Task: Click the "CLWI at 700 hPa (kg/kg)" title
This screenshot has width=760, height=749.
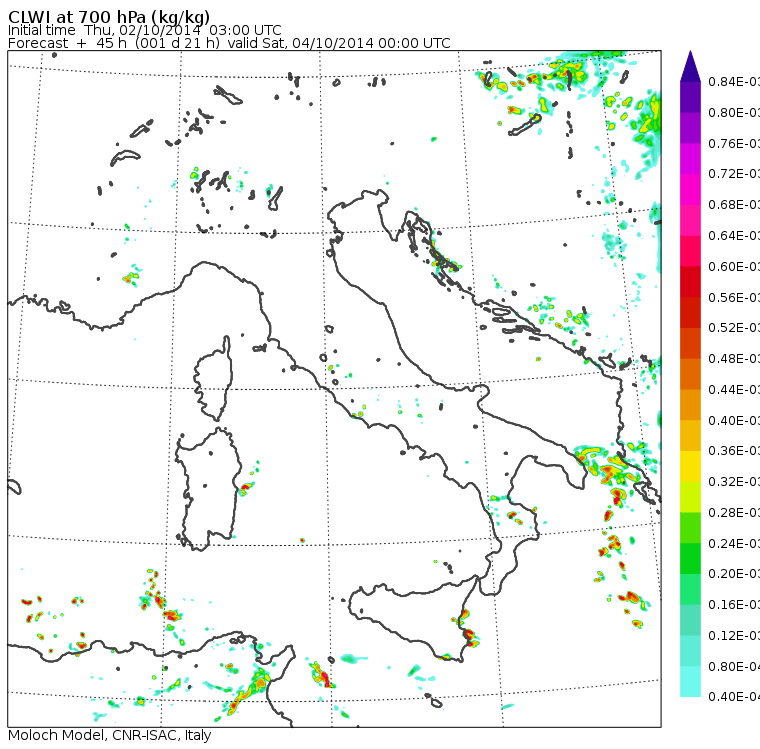Action: (109, 17)
